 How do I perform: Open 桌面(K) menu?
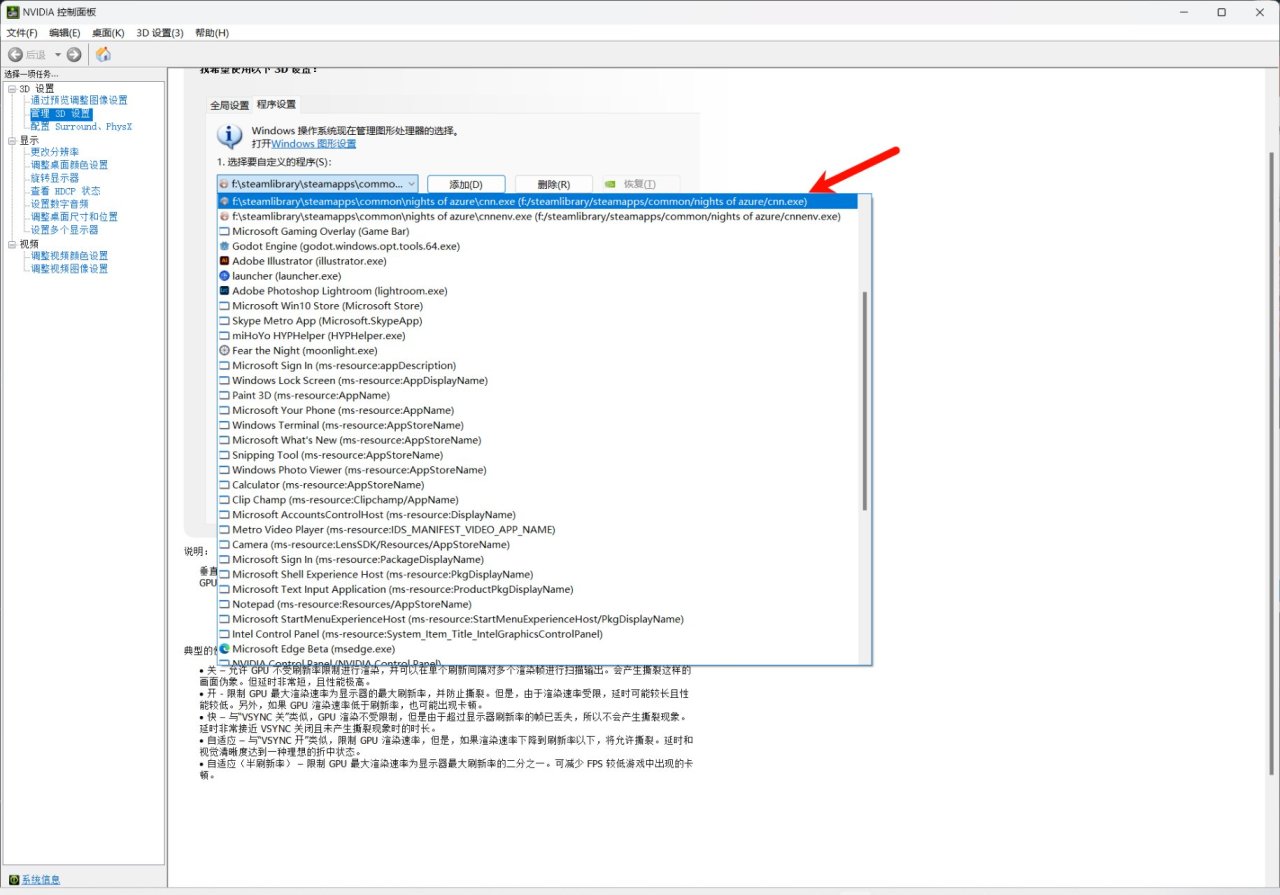click(x=108, y=33)
